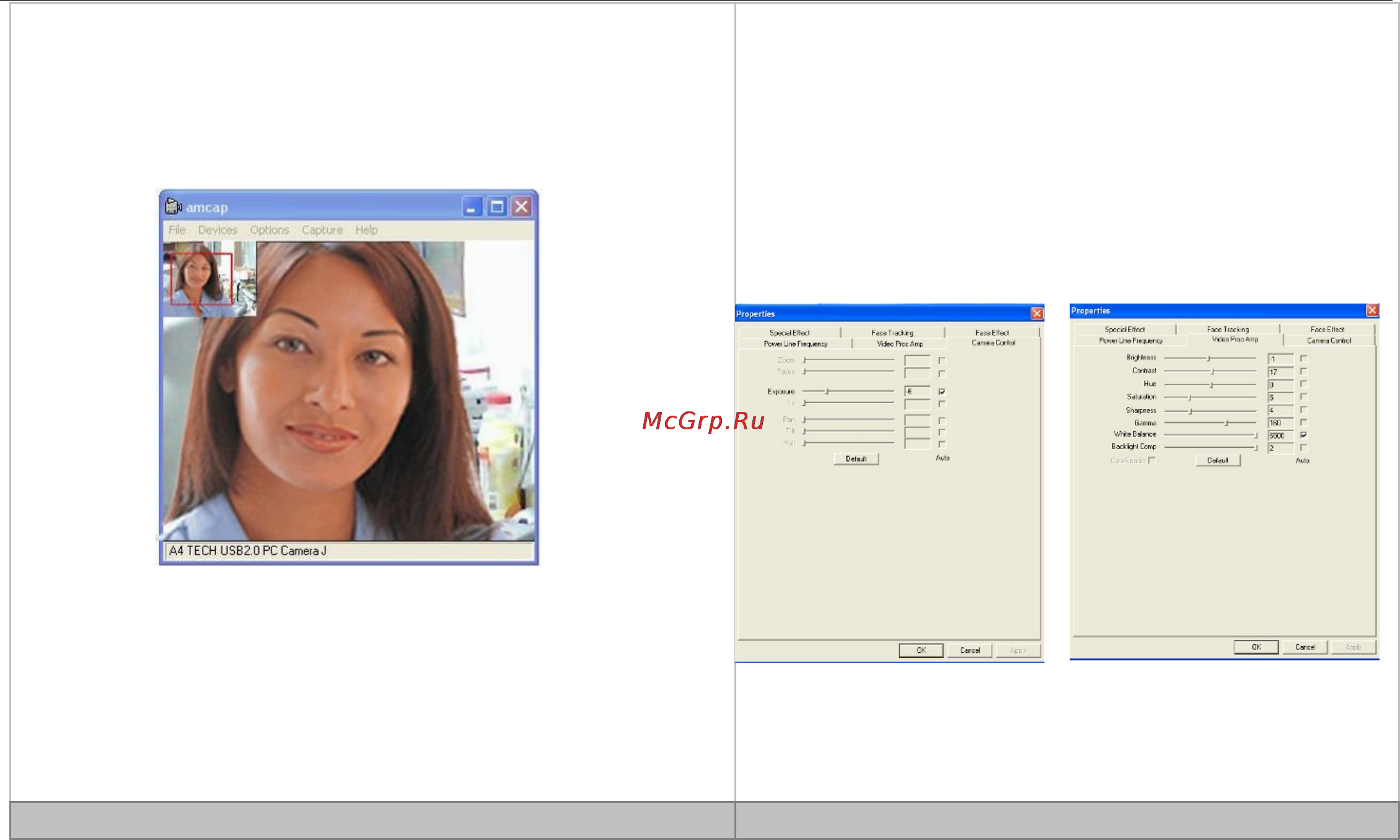Click the Brightness slider handle
Image resolution: width=1400 pixels, height=840 pixels.
[x=1208, y=358]
